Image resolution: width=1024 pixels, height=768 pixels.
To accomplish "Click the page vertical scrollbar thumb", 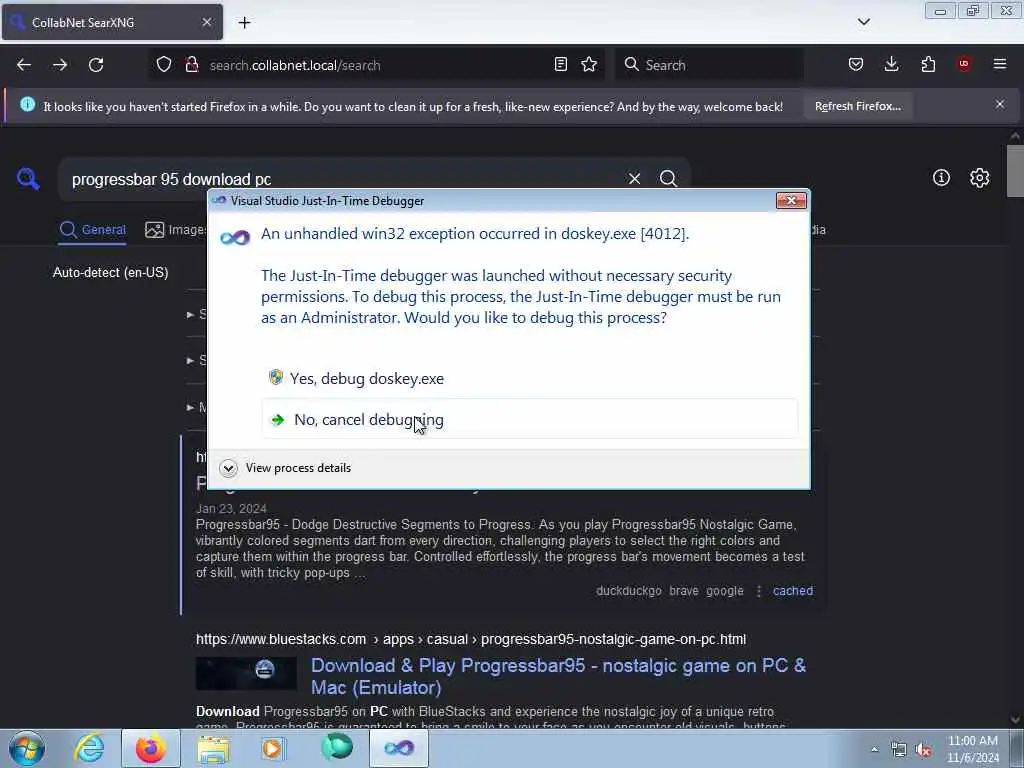I will 1015,171.
